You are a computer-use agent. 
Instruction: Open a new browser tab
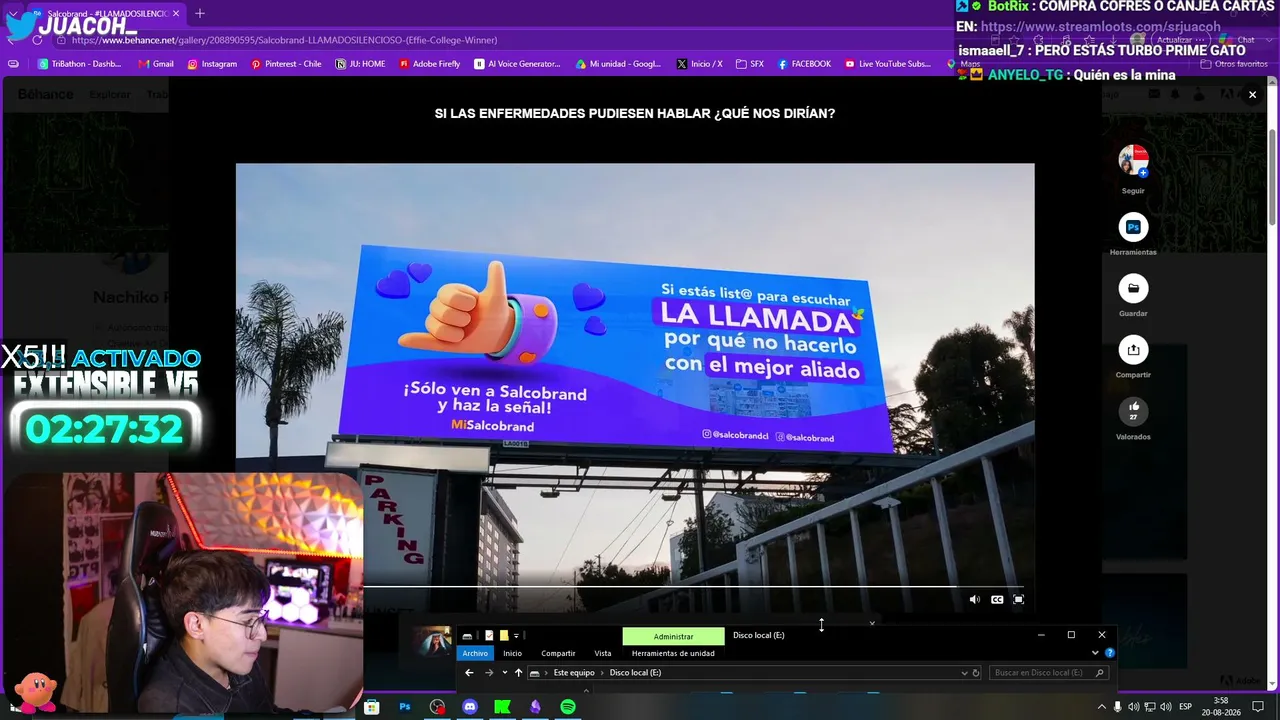(x=200, y=14)
